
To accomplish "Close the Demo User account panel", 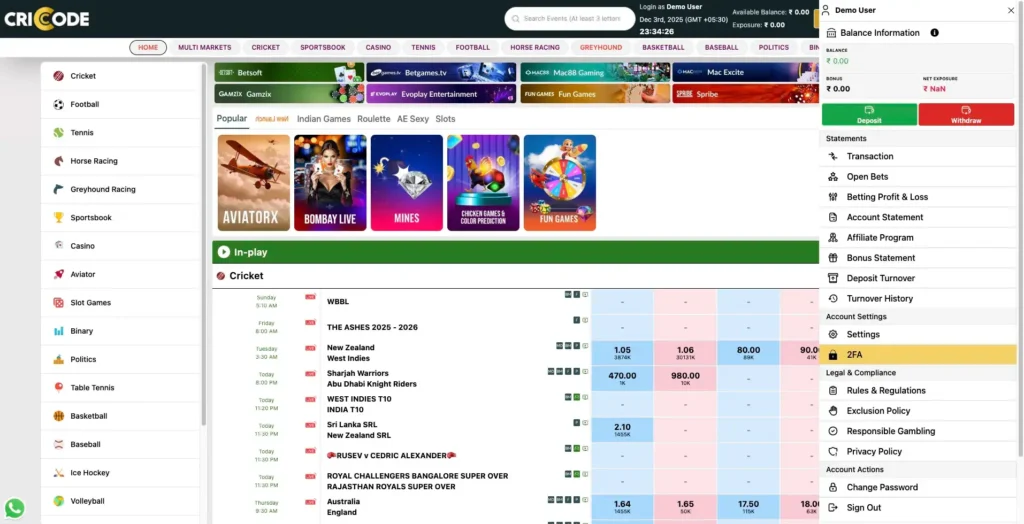I will tap(1010, 10).
